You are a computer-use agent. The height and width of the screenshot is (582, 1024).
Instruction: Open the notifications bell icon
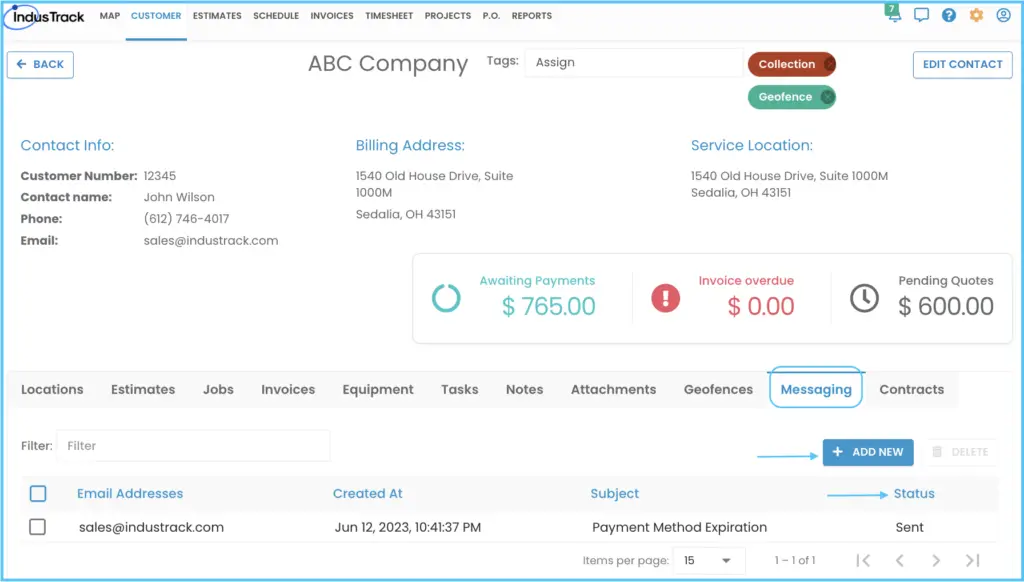point(893,14)
